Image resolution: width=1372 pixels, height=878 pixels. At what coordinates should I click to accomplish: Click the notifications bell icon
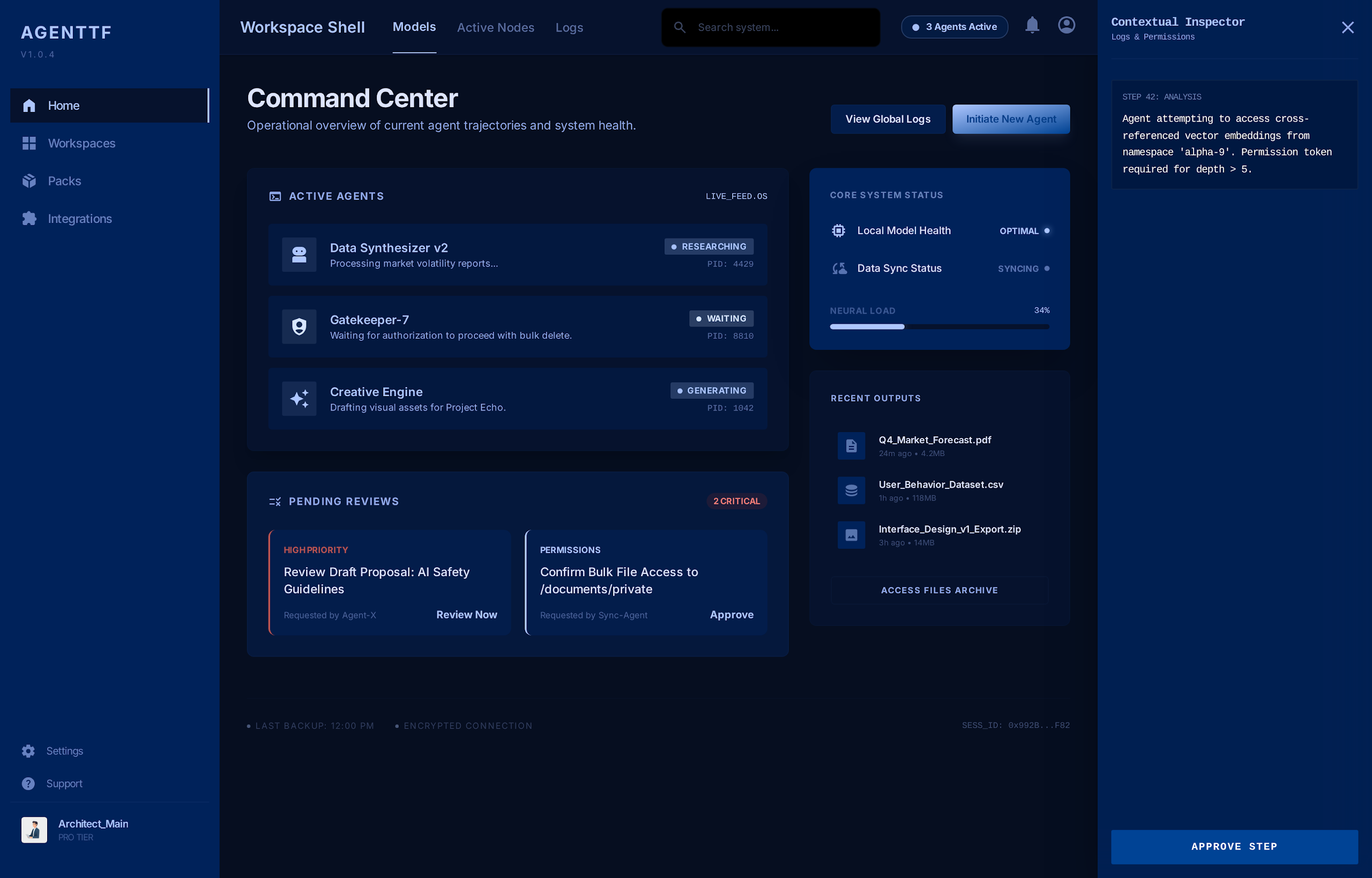point(1032,26)
